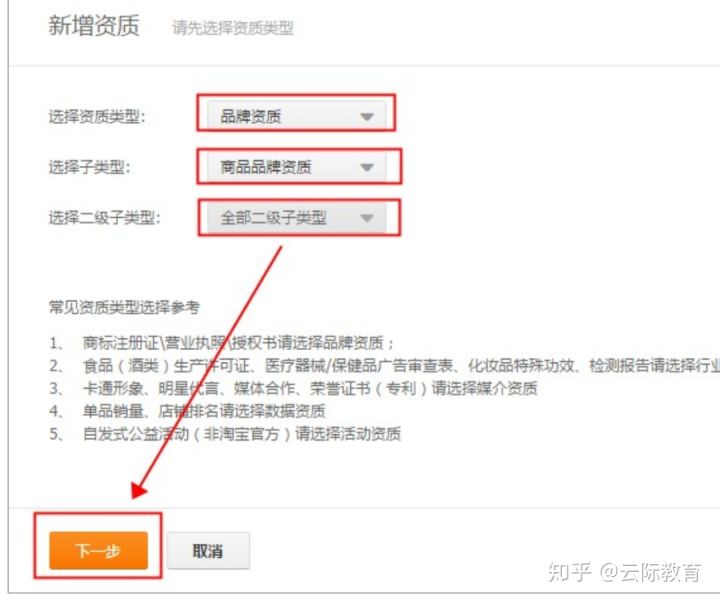
Task: Select reference line about 自发式公益活动 and 活动资质
Action: (x=225, y=433)
